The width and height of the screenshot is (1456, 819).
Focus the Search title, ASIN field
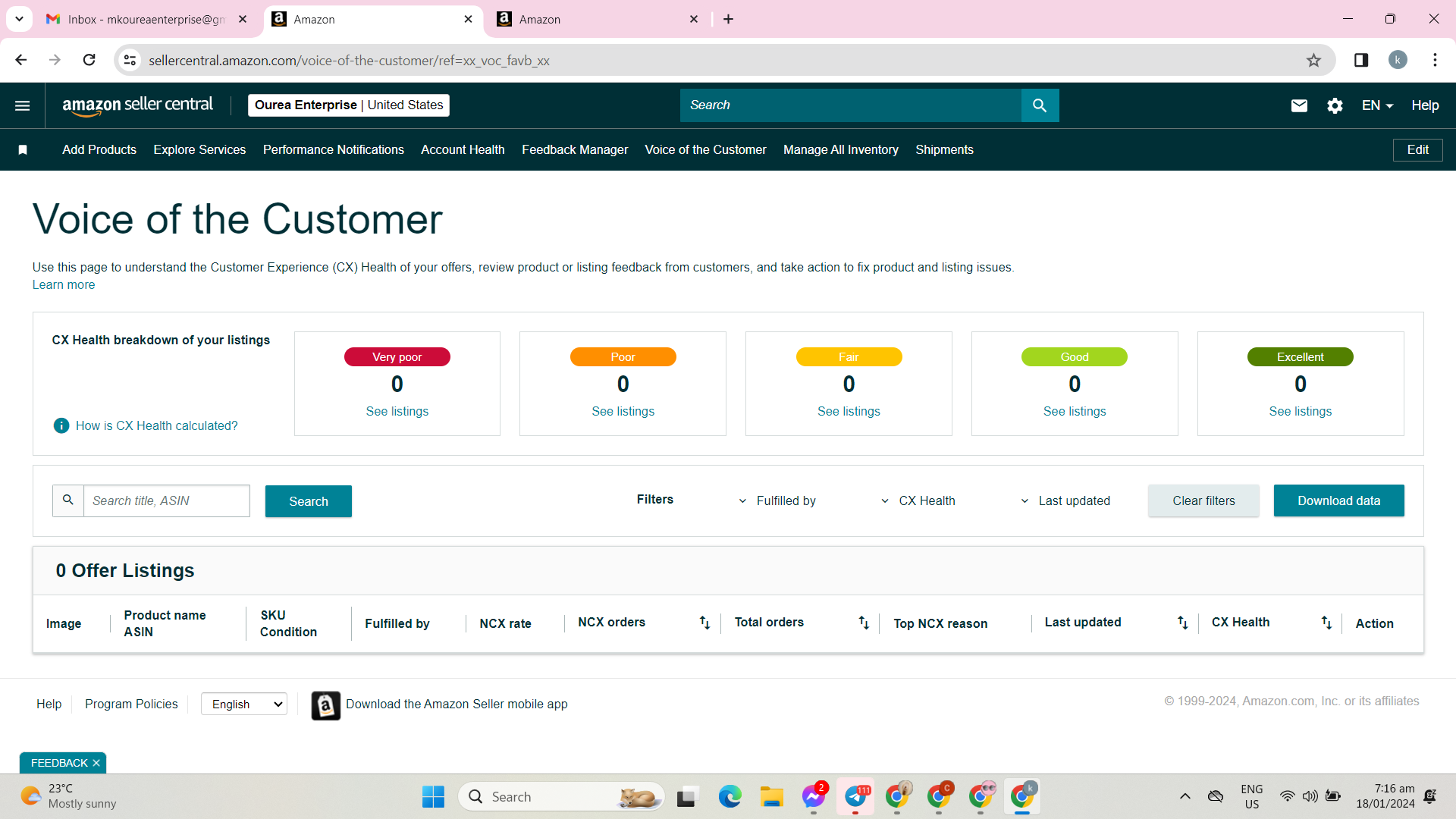[x=166, y=500]
